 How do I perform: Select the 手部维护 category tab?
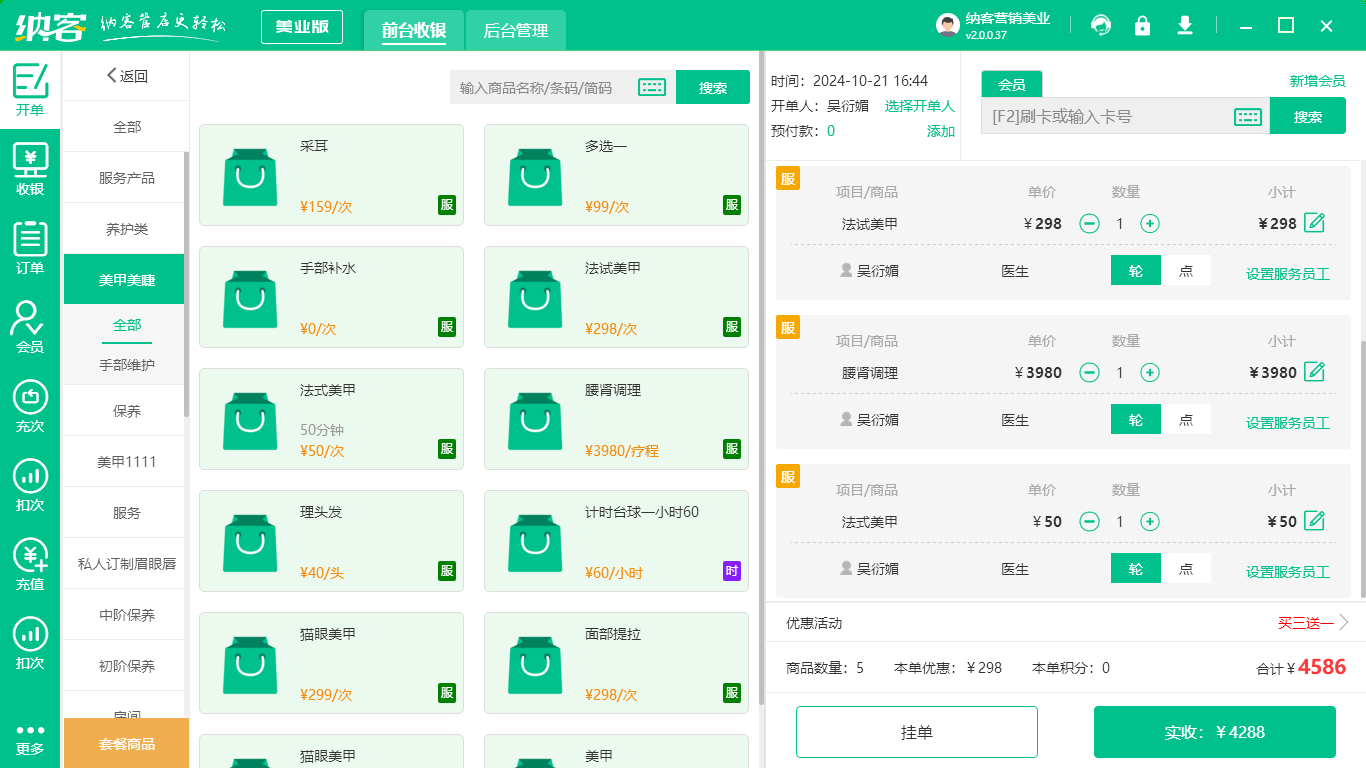click(126, 363)
